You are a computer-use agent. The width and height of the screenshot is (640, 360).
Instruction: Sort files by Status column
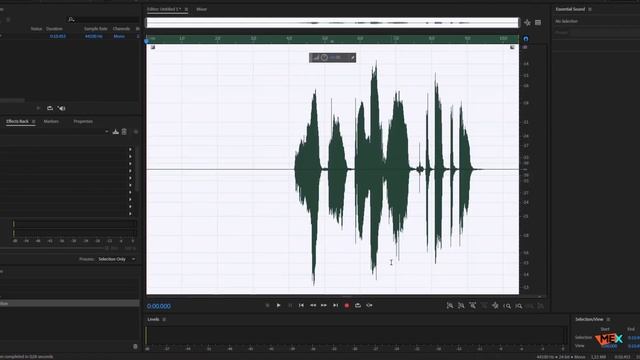coord(36,29)
